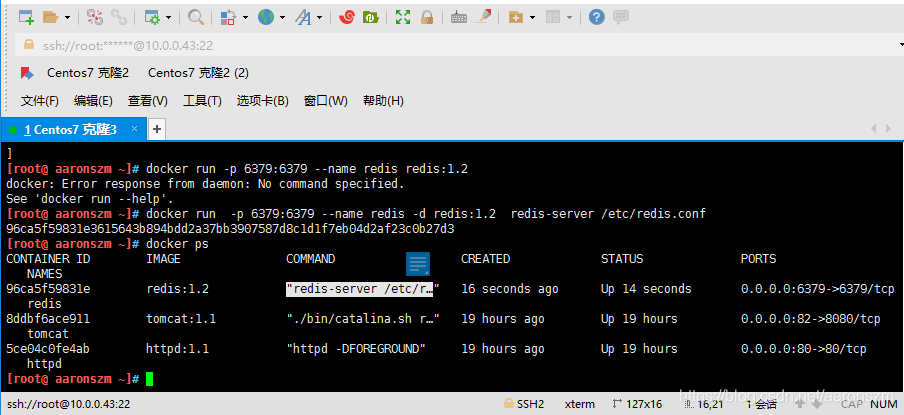Click the highlighted "redis-server /etc/r…" command text

pyautogui.click(x=360, y=289)
